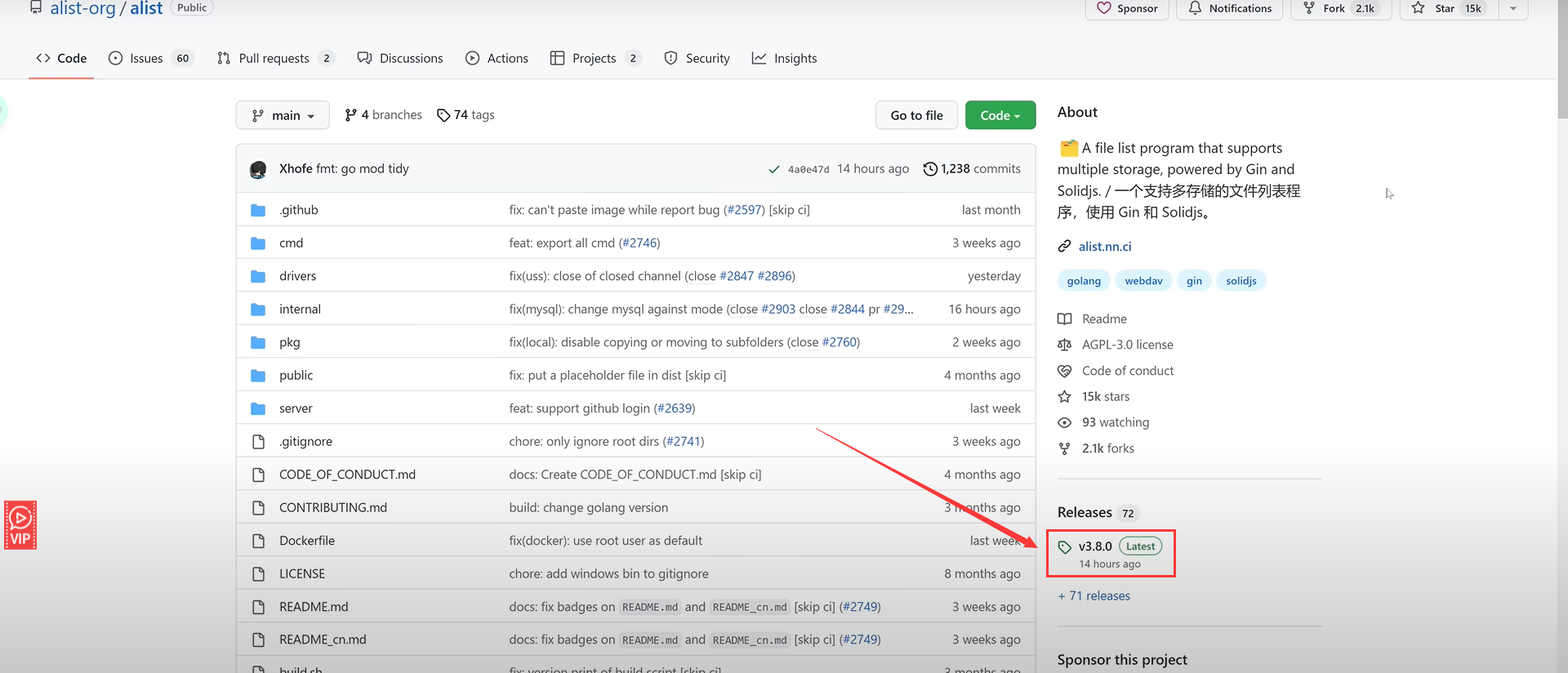Open the Projects tab

[x=595, y=58]
